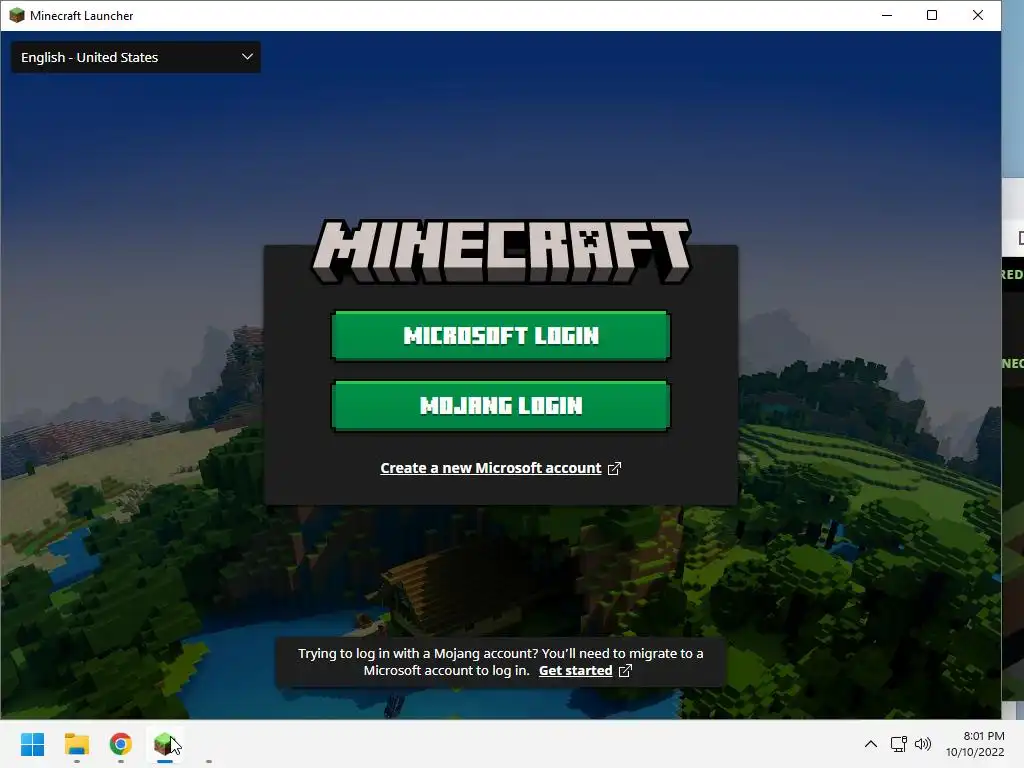Click the Minecraft Launcher taskbar icon
1024x768 pixels.
(x=165, y=744)
